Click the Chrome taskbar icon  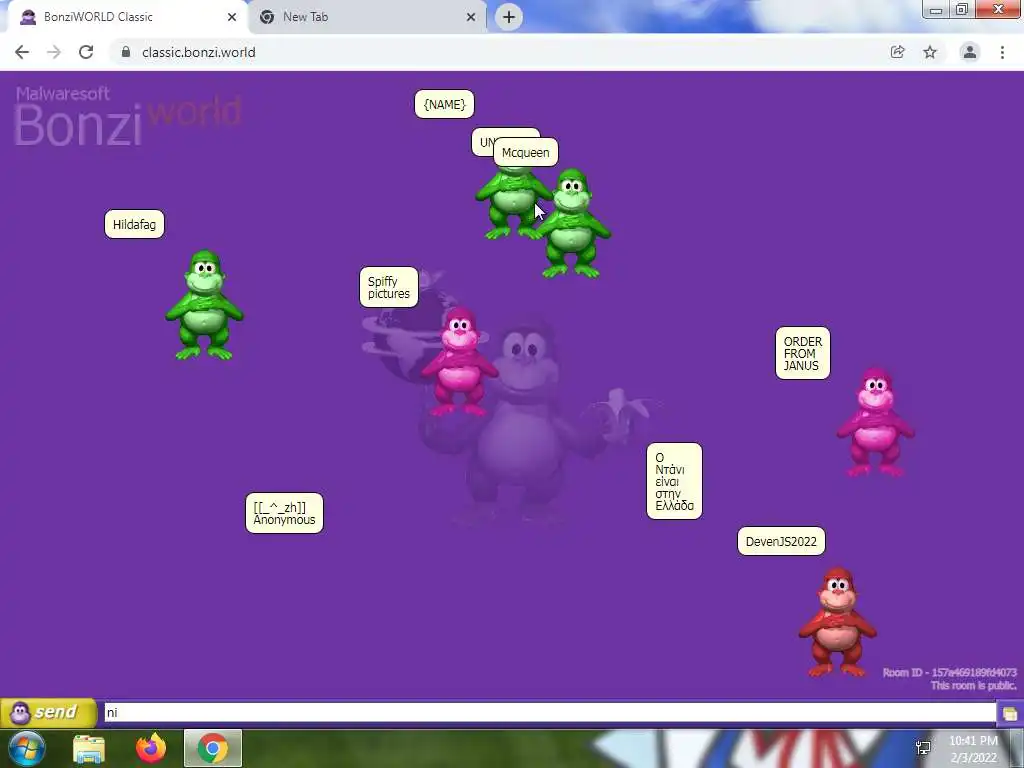coord(213,748)
